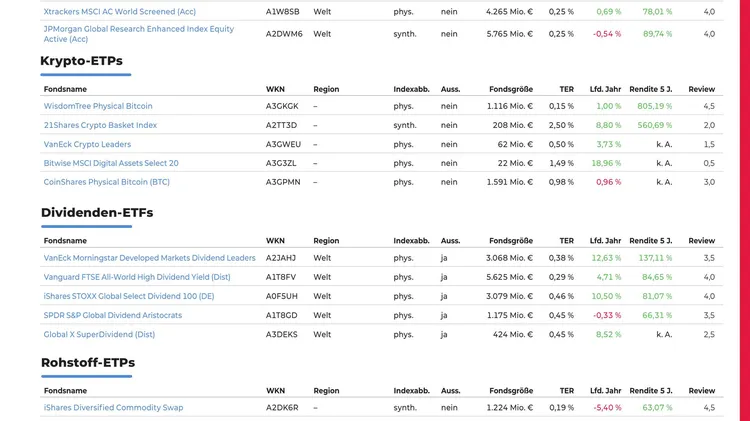Click Rendite 5 J. header in Rohstoff-ETPs table
The height and width of the screenshot is (421, 750).
[x=651, y=390]
